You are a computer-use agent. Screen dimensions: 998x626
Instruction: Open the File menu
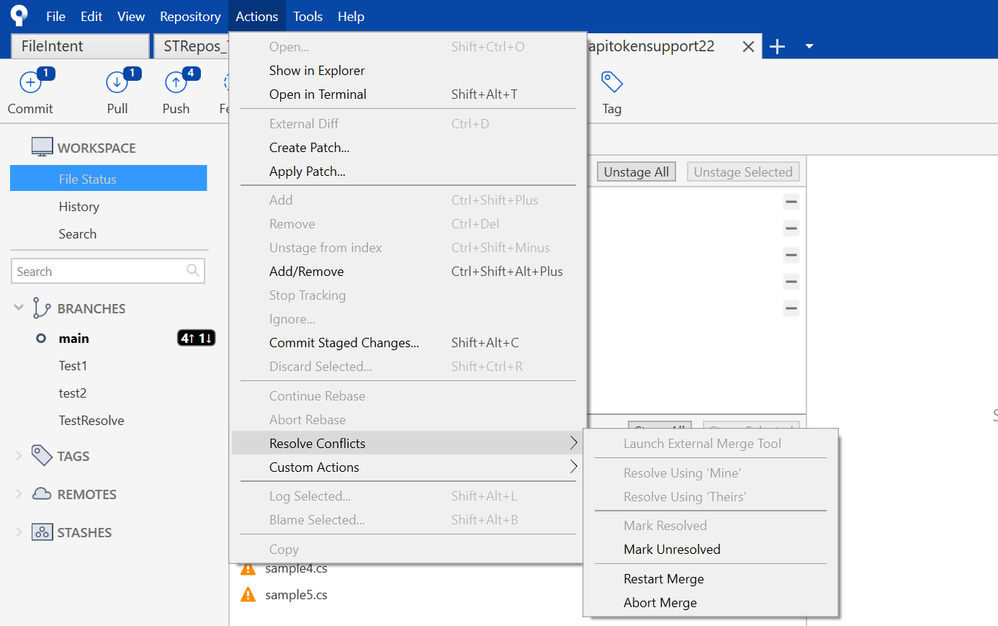tap(55, 17)
